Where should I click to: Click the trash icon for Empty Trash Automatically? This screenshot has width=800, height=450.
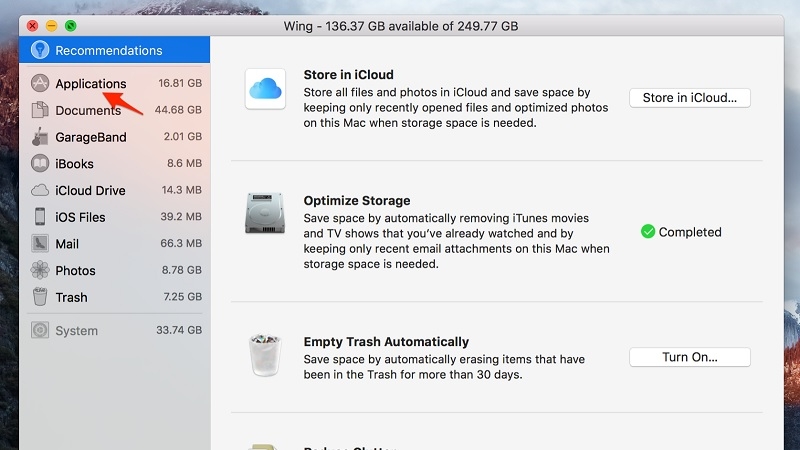pos(265,355)
